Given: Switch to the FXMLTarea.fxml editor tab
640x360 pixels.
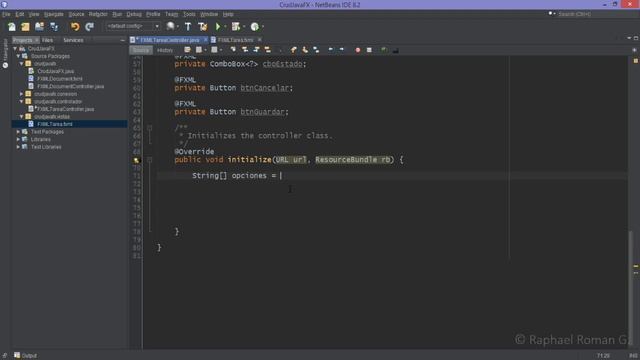Looking at the screenshot, I should (236, 40).
